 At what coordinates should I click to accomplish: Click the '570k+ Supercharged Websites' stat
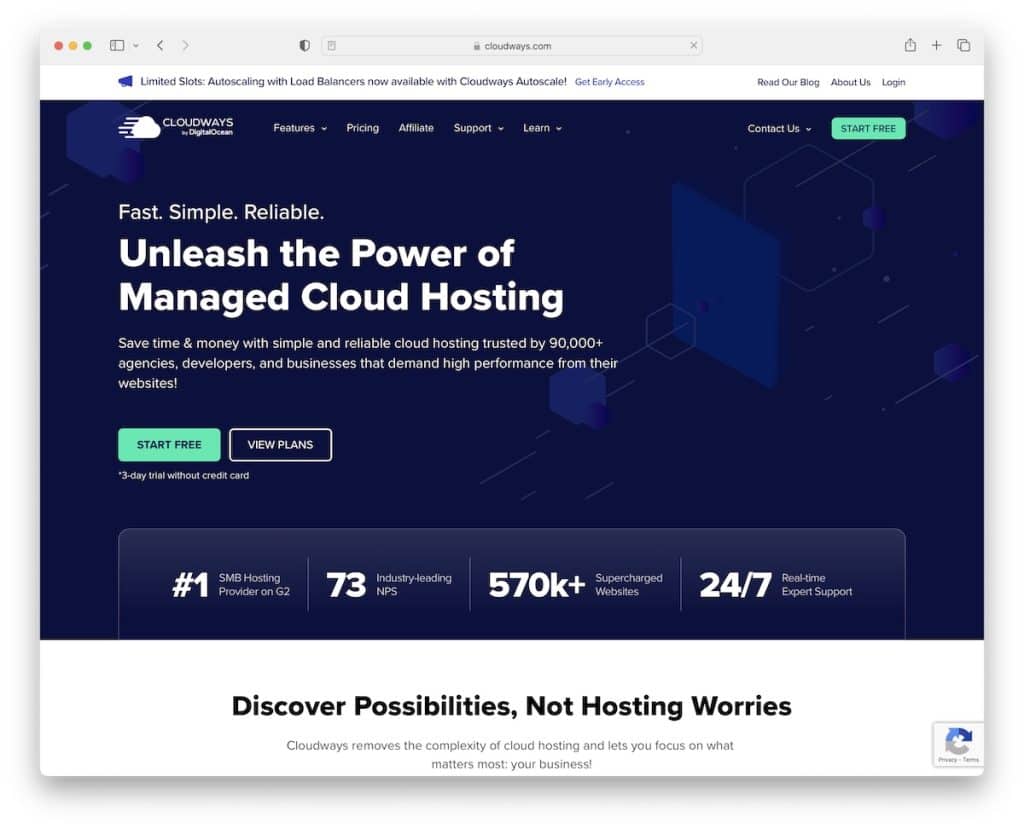click(575, 585)
